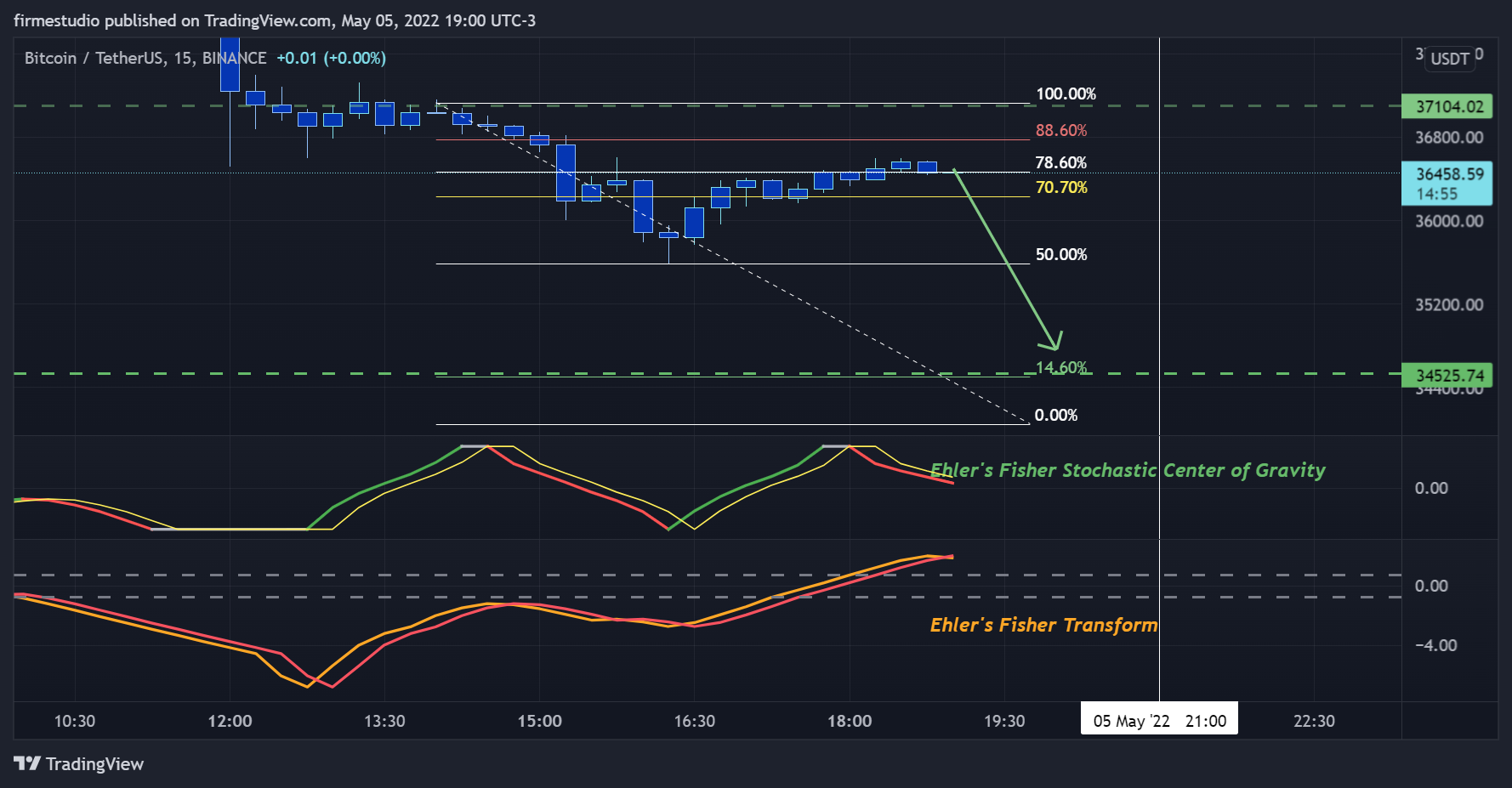The height and width of the screenshot is (788, 1512).
Task: Click the 35200.00 price axis label
Action: (x=1449, y=304)
